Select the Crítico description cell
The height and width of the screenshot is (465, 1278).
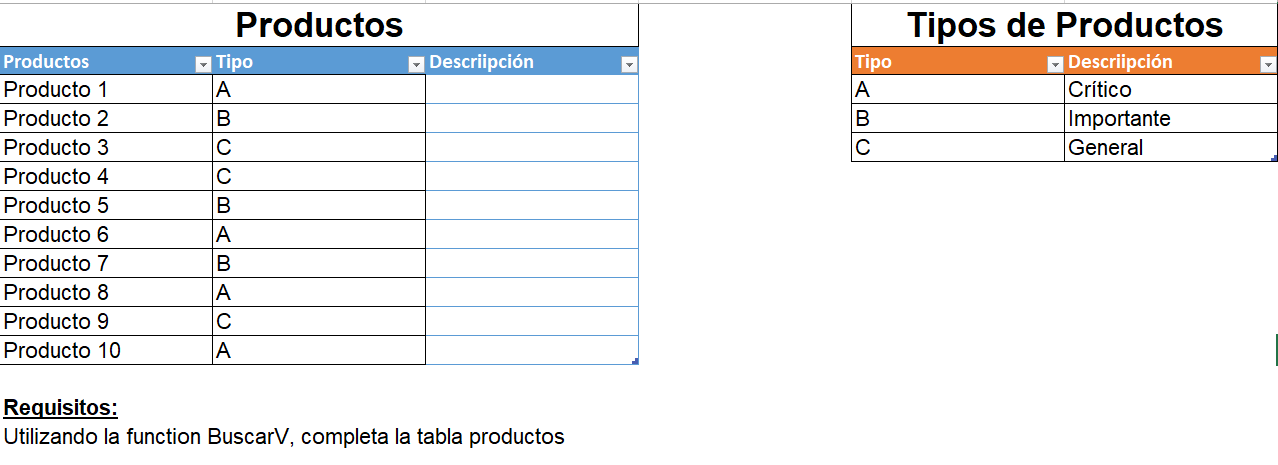click(1171, 89)
